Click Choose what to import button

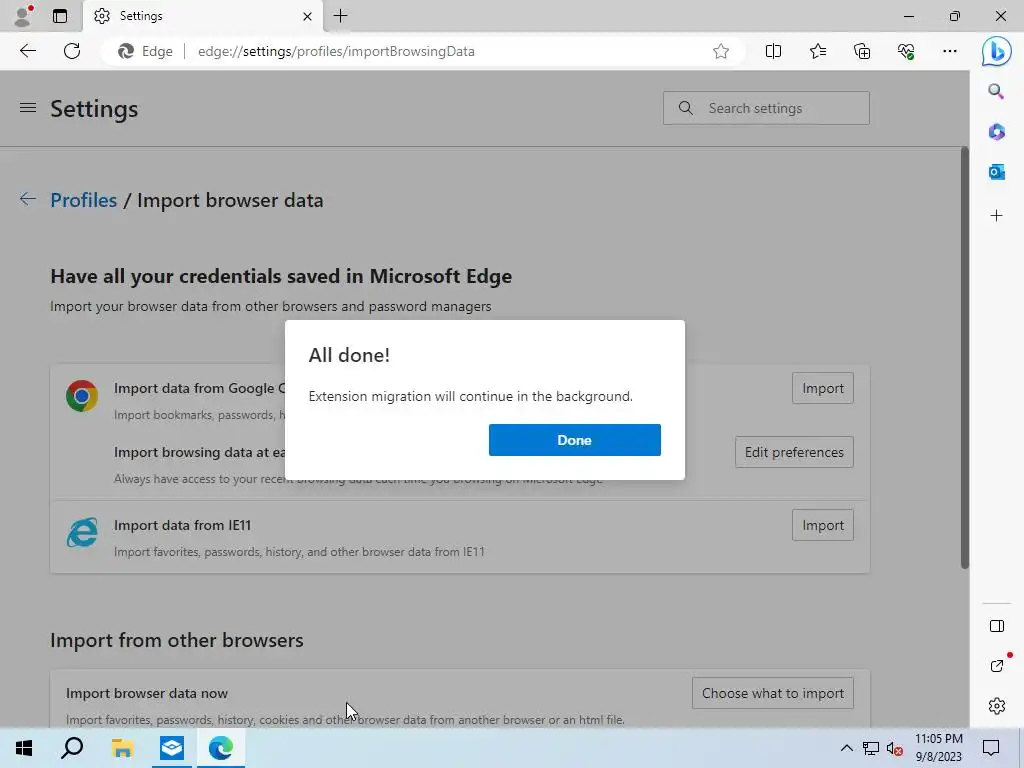(x=773, y=693)
